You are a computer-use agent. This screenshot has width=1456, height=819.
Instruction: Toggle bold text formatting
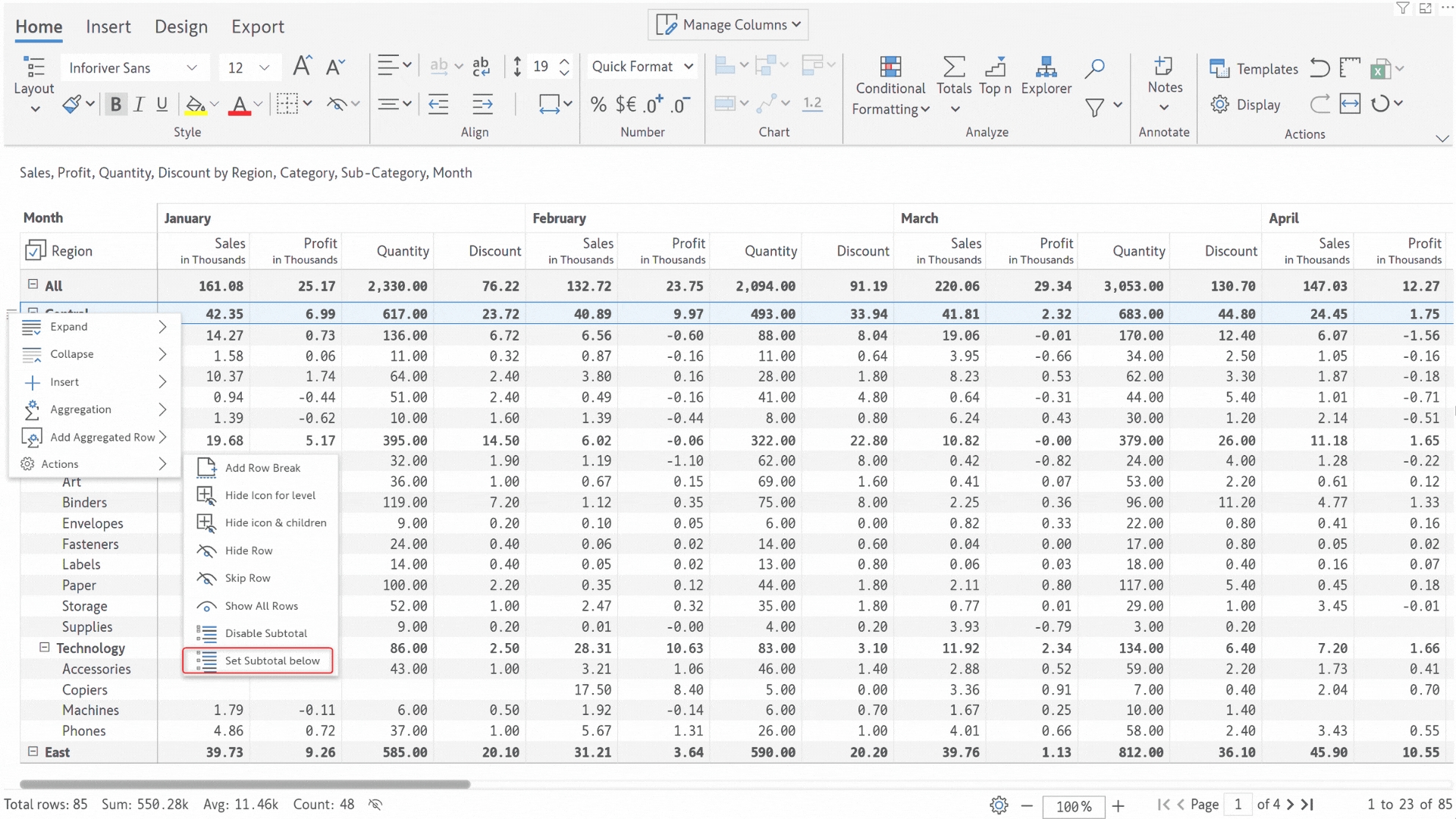coord(115,105)
